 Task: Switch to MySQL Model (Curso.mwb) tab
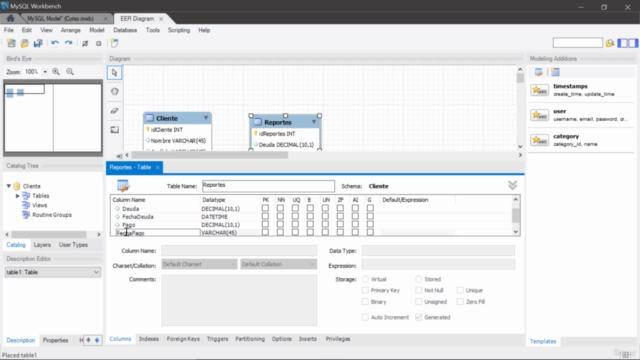(x=60, y=19)
